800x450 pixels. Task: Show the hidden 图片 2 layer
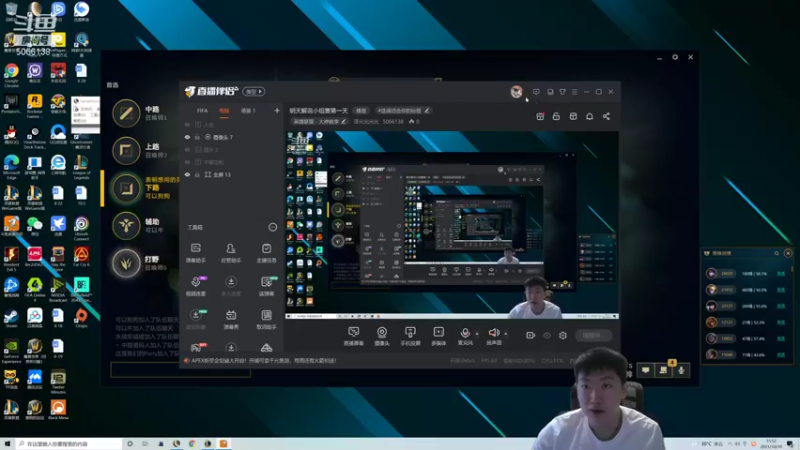coord(187,149)
